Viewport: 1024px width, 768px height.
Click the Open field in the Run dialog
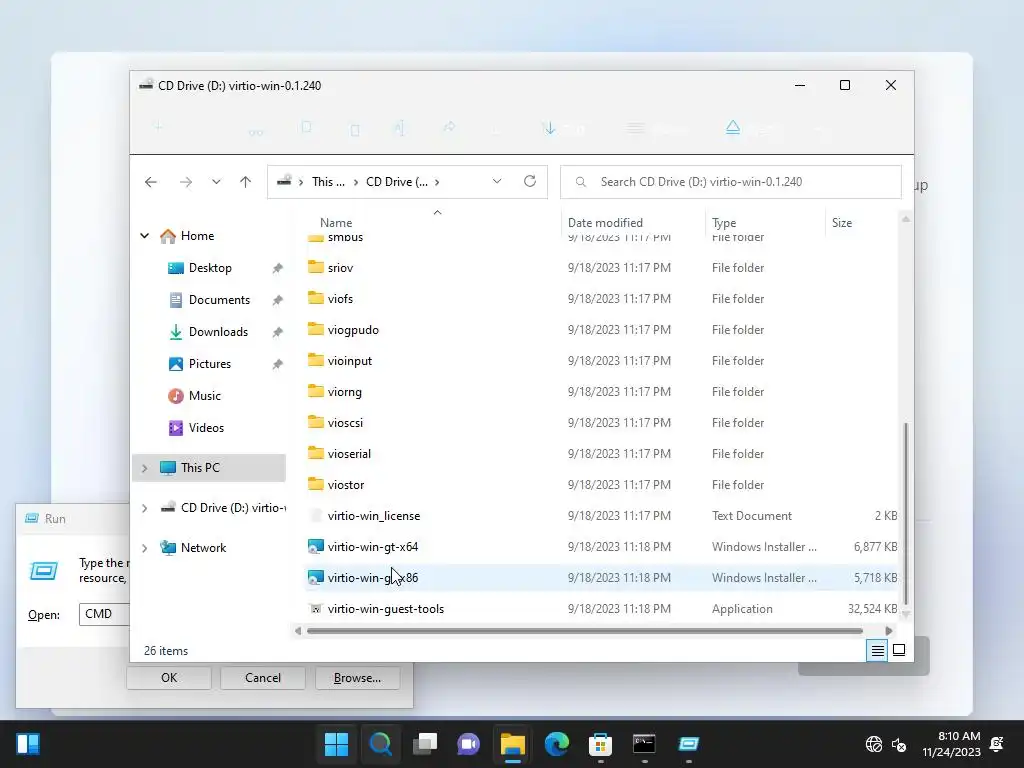[104, 614]
